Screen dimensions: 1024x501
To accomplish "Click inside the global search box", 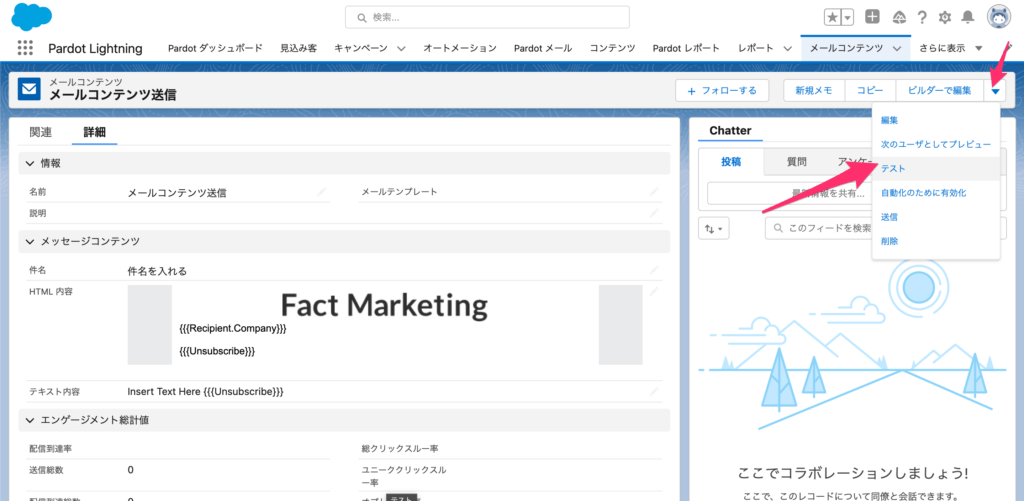I will tap(487, 18).
